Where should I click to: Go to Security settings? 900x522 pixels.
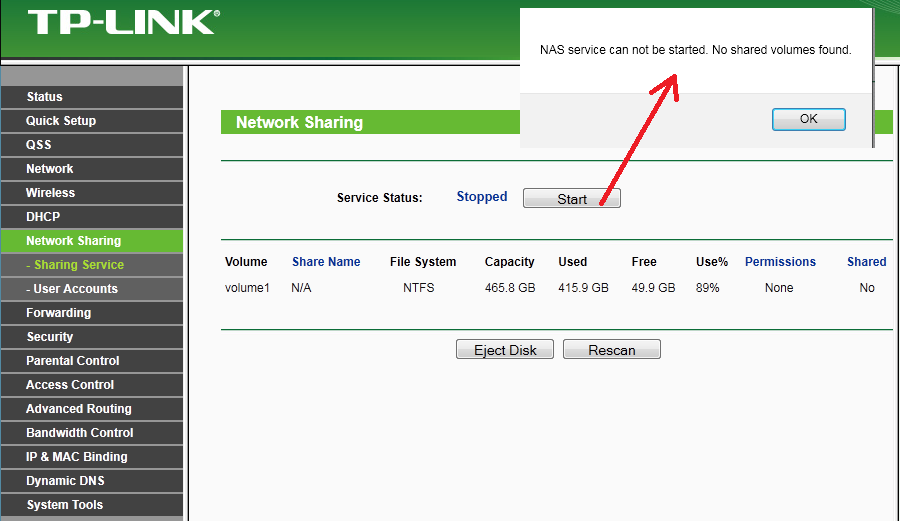[x=92, y=337]
